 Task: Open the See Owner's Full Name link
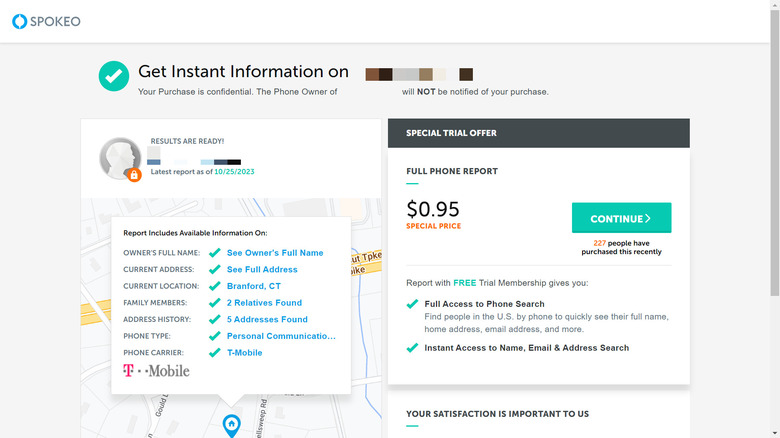point(275,253)
